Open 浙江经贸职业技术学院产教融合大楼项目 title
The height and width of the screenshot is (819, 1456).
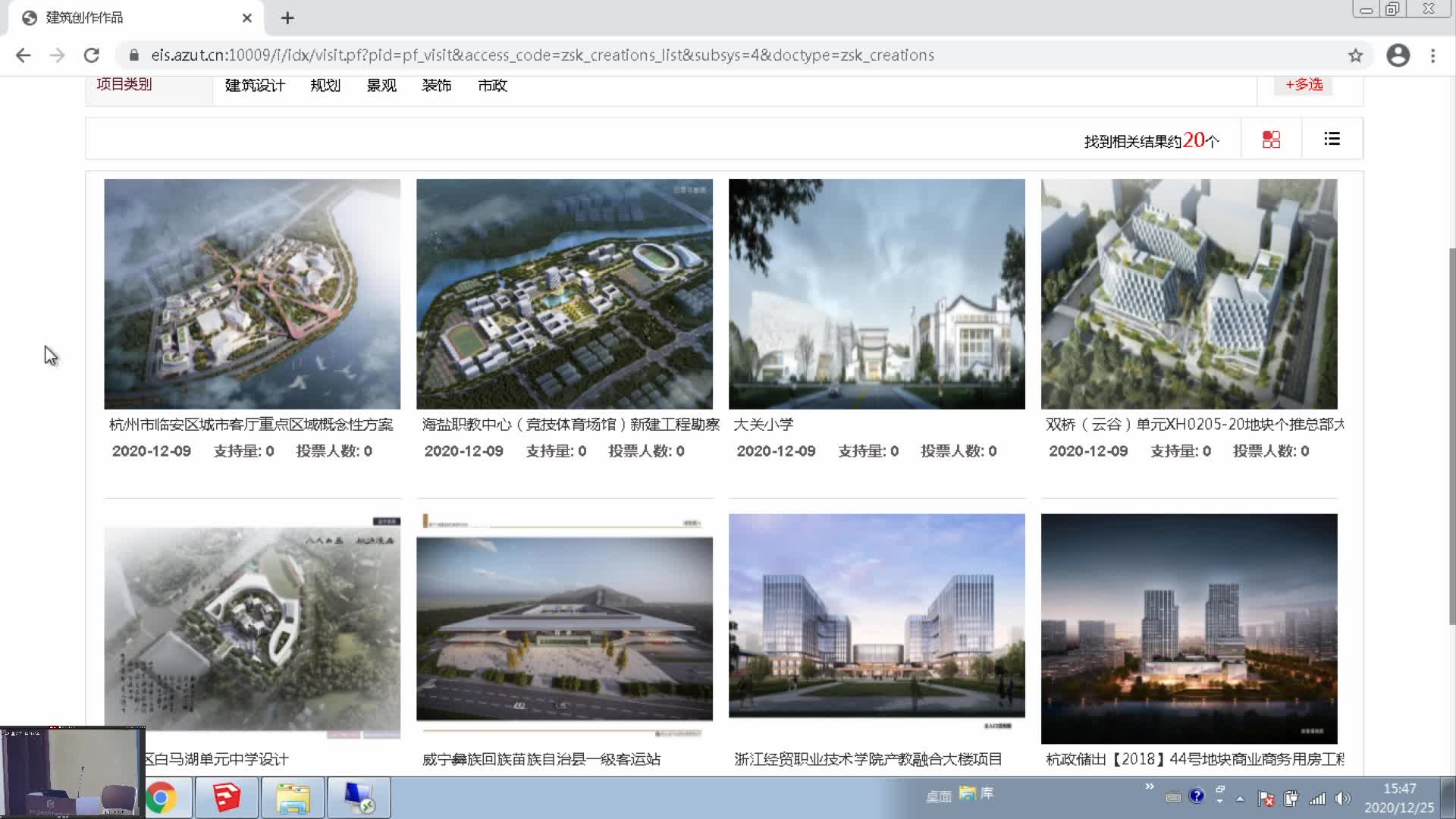(x=868, y=759)
